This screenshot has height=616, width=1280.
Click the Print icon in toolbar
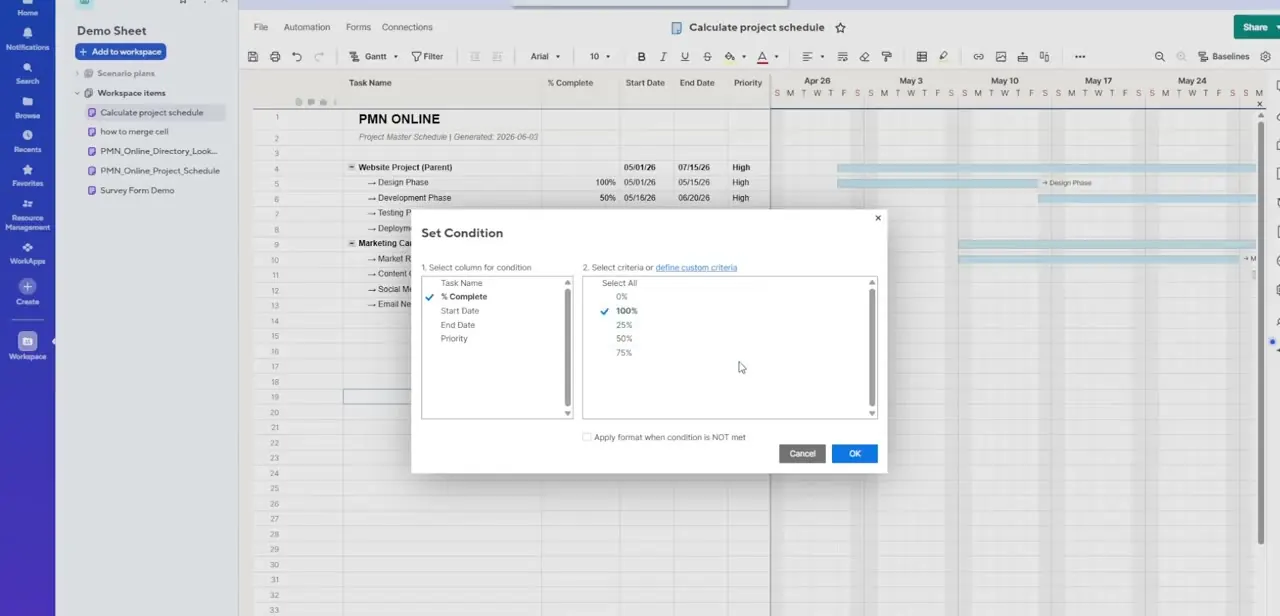point(275,57)
